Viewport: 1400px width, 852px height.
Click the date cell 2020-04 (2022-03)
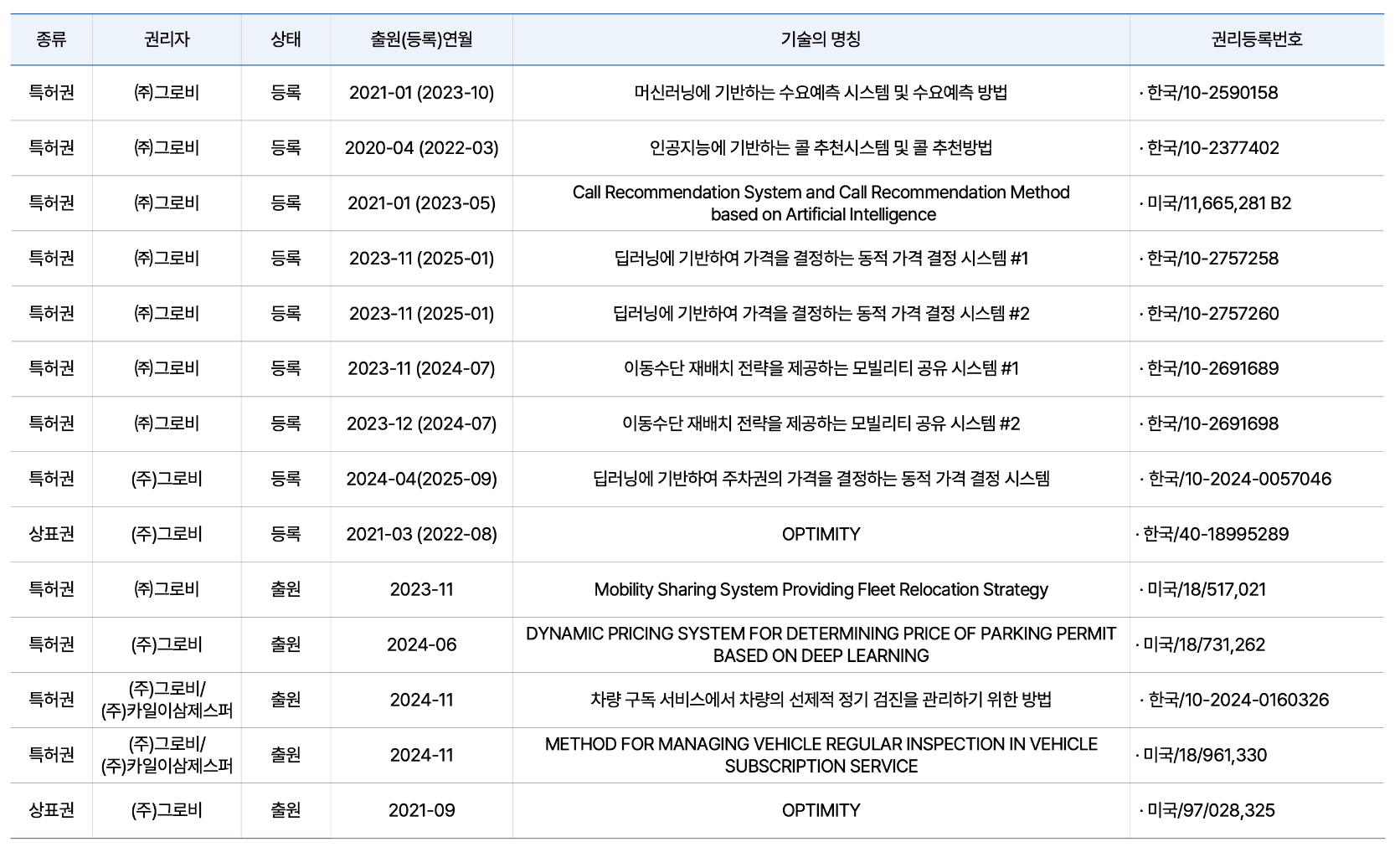tap(421, 148)
